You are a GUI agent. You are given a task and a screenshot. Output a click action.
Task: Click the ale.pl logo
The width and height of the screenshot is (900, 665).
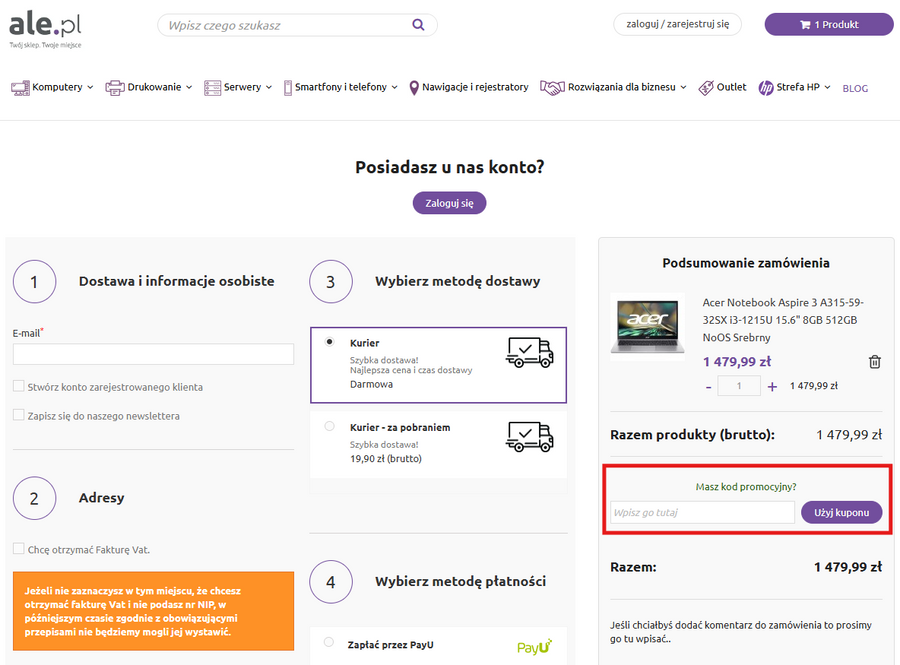(x=45, y=24)
